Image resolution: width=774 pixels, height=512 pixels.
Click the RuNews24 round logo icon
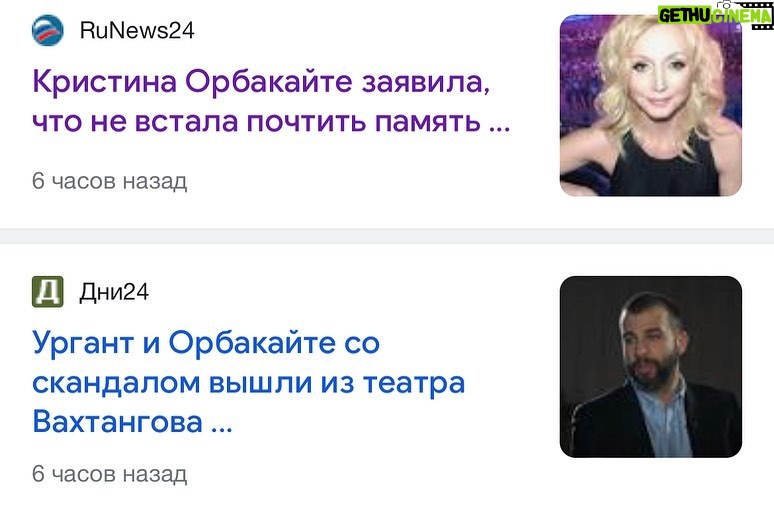pyautogui.click(x=47, y=30)
